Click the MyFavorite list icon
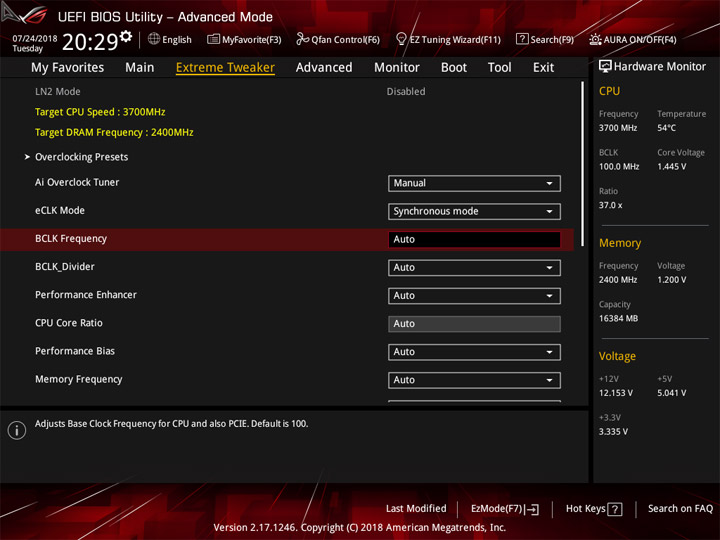The image size is (720, 540). (x=213, y=39)
